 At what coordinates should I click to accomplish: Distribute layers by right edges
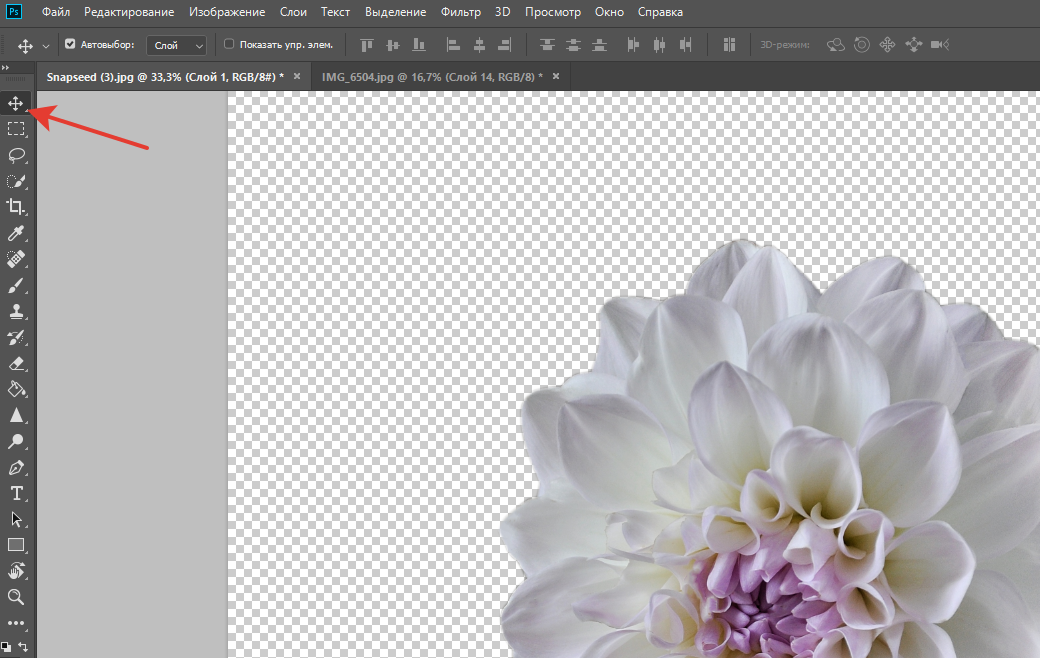point(685,45)
